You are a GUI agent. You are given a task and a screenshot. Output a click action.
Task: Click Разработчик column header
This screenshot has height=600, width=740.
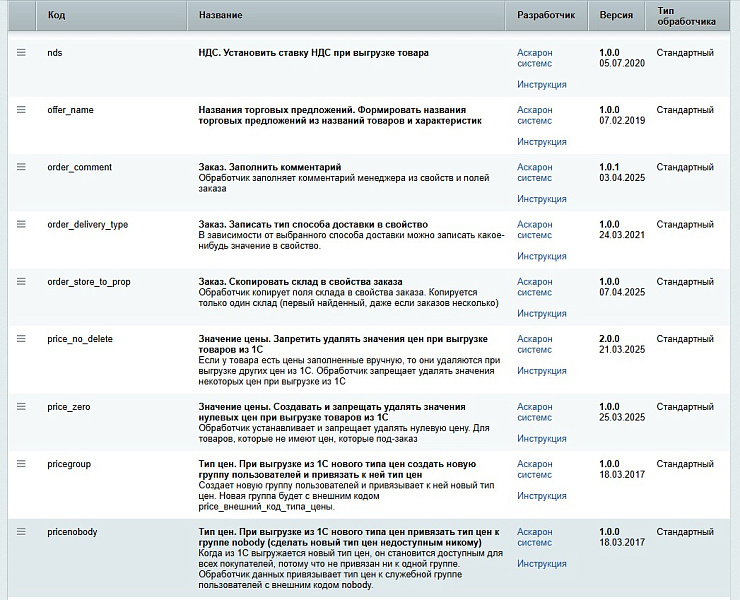(546, 15)
